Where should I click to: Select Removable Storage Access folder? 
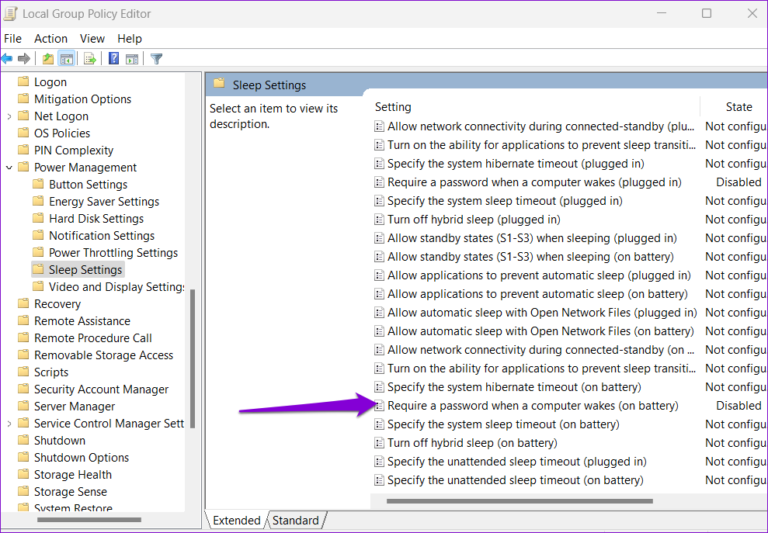coord(103,355)
